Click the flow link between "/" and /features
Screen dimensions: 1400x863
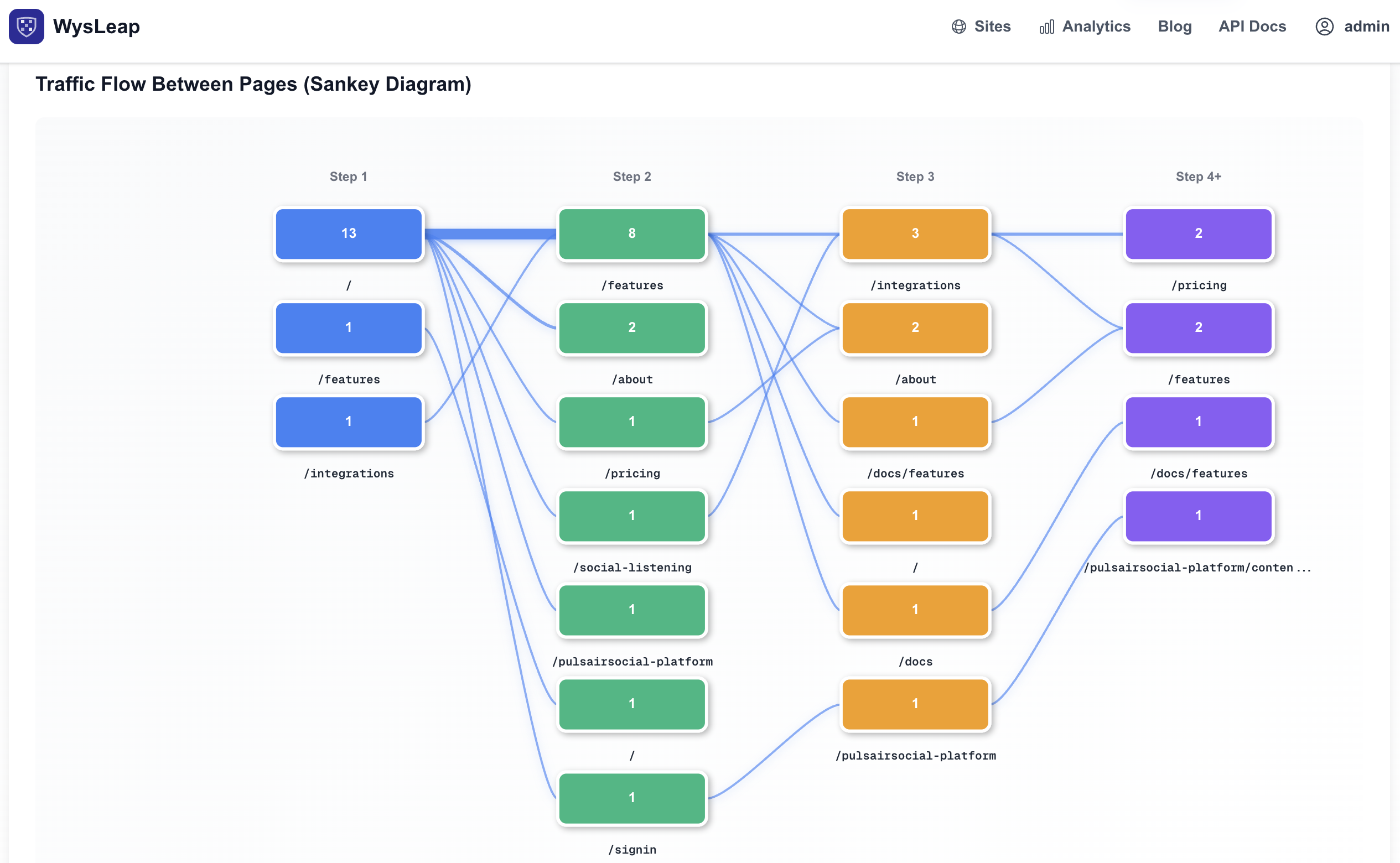coord(491,235)
